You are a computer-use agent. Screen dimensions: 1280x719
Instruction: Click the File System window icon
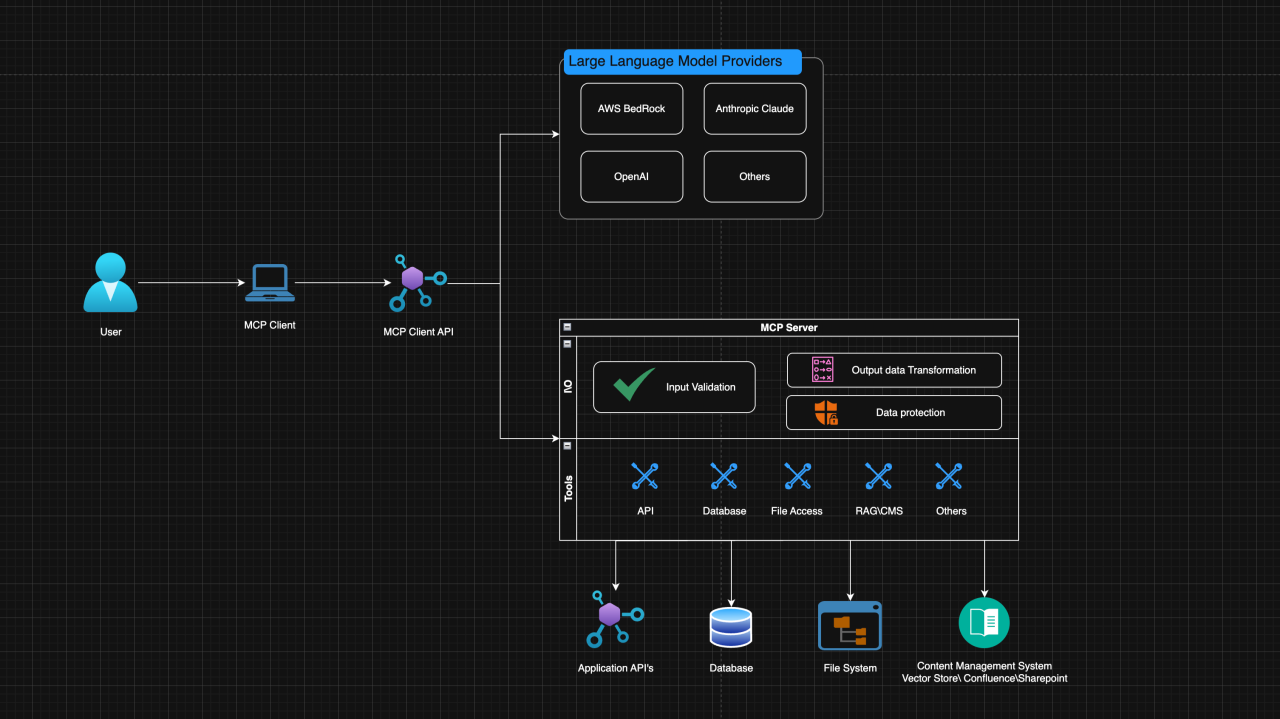point(849,624)
